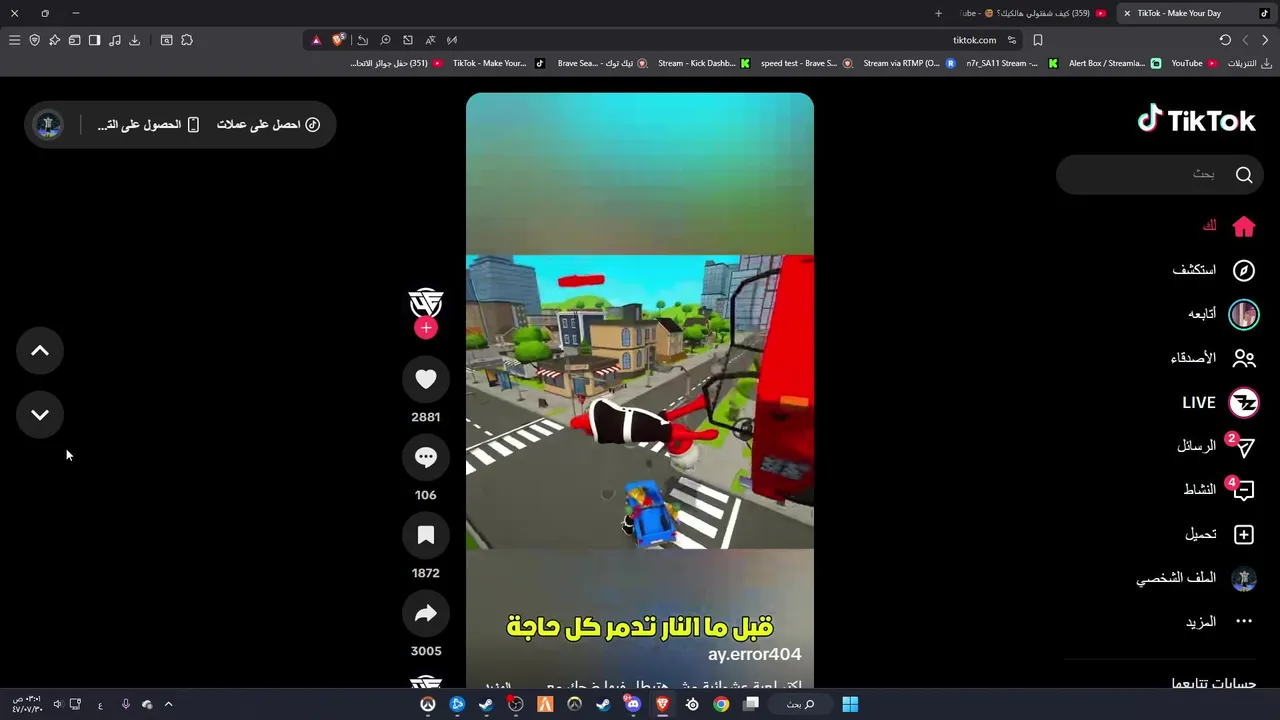Open the Brave main menu (hamburger)

[14, 40]
